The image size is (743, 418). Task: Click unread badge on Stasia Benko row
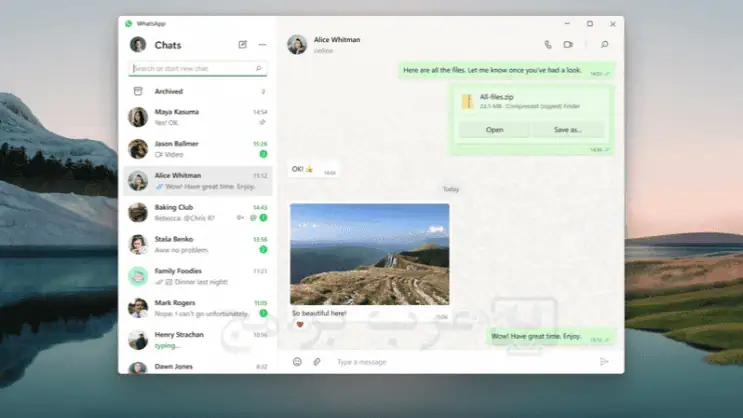coord(263,249)
